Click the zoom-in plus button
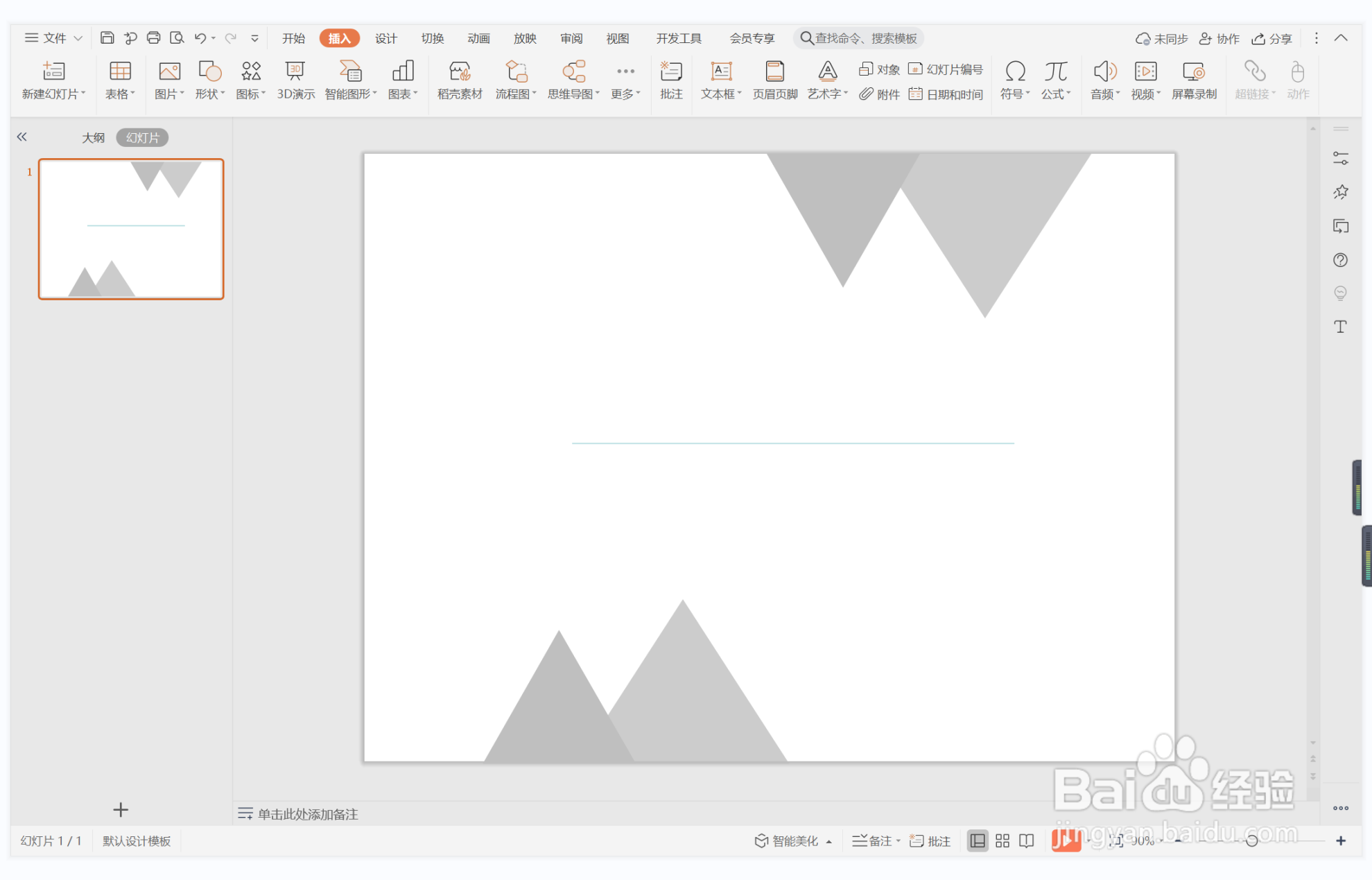The height and width of the screenshot is (880, 1372). tap(1341, 840)
